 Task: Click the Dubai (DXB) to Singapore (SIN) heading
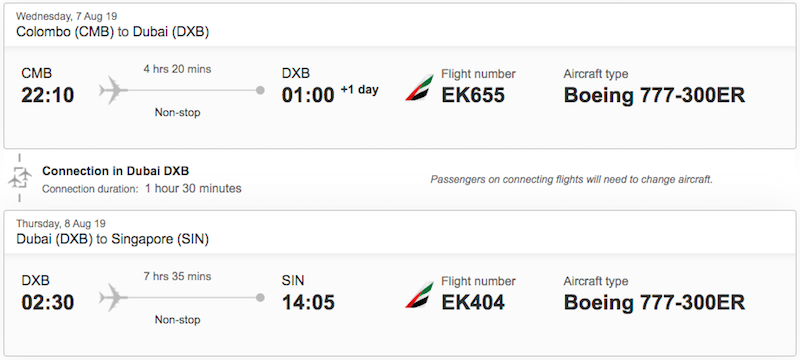point(113,239)
